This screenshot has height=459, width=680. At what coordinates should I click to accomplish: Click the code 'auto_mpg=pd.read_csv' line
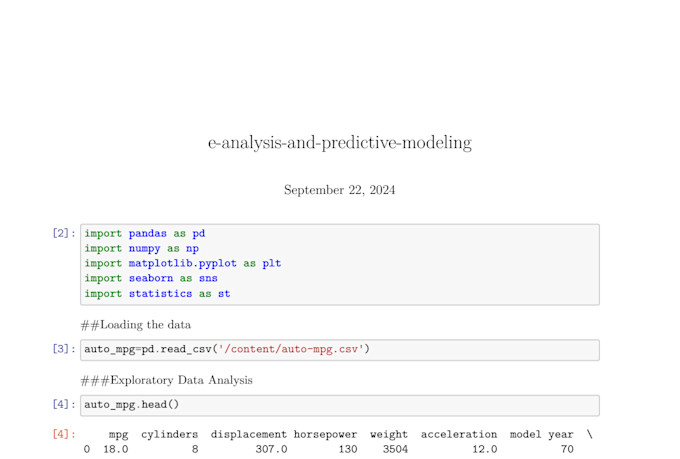coord(227,349)
